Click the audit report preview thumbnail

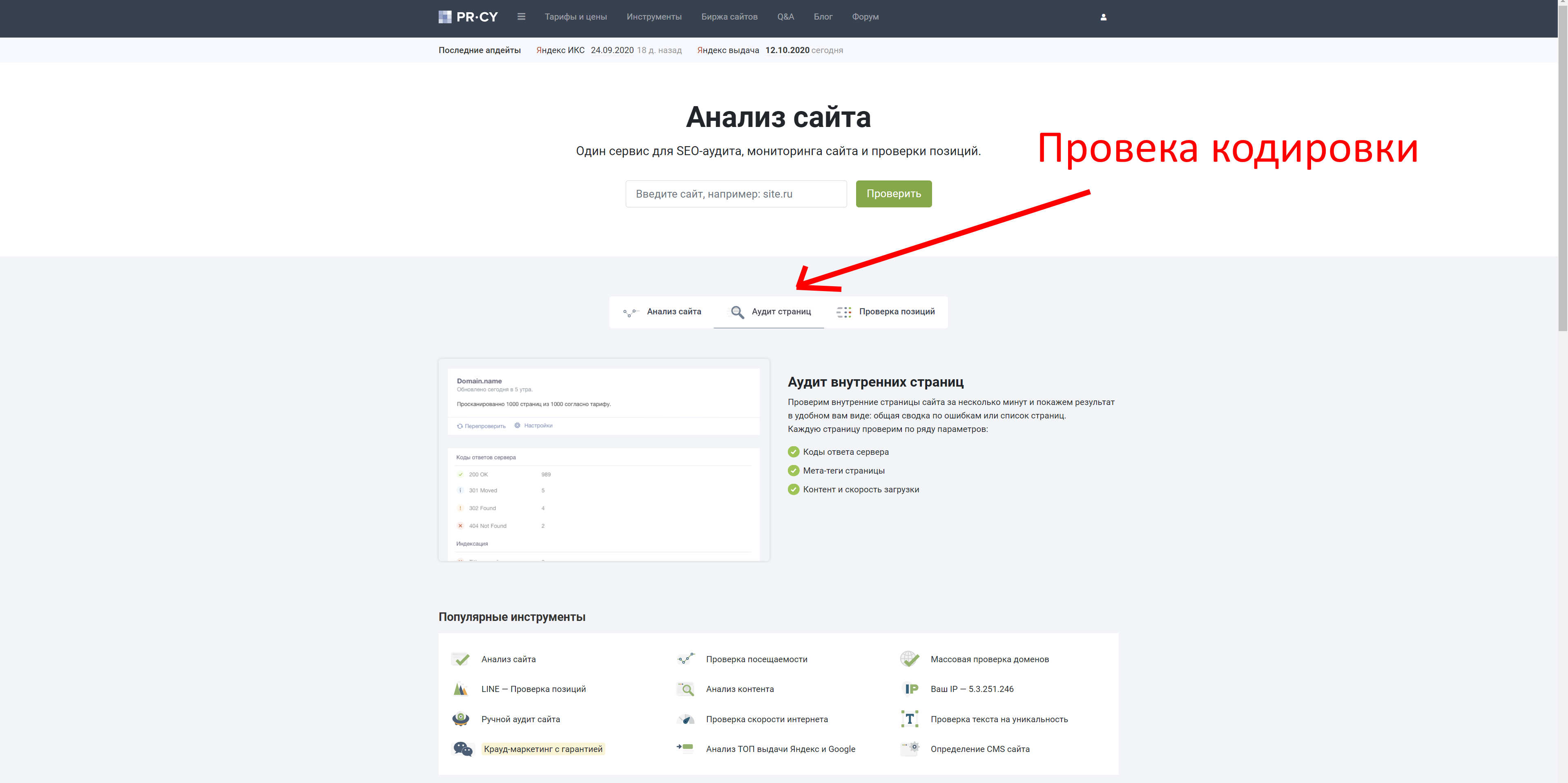click(603, 460)
